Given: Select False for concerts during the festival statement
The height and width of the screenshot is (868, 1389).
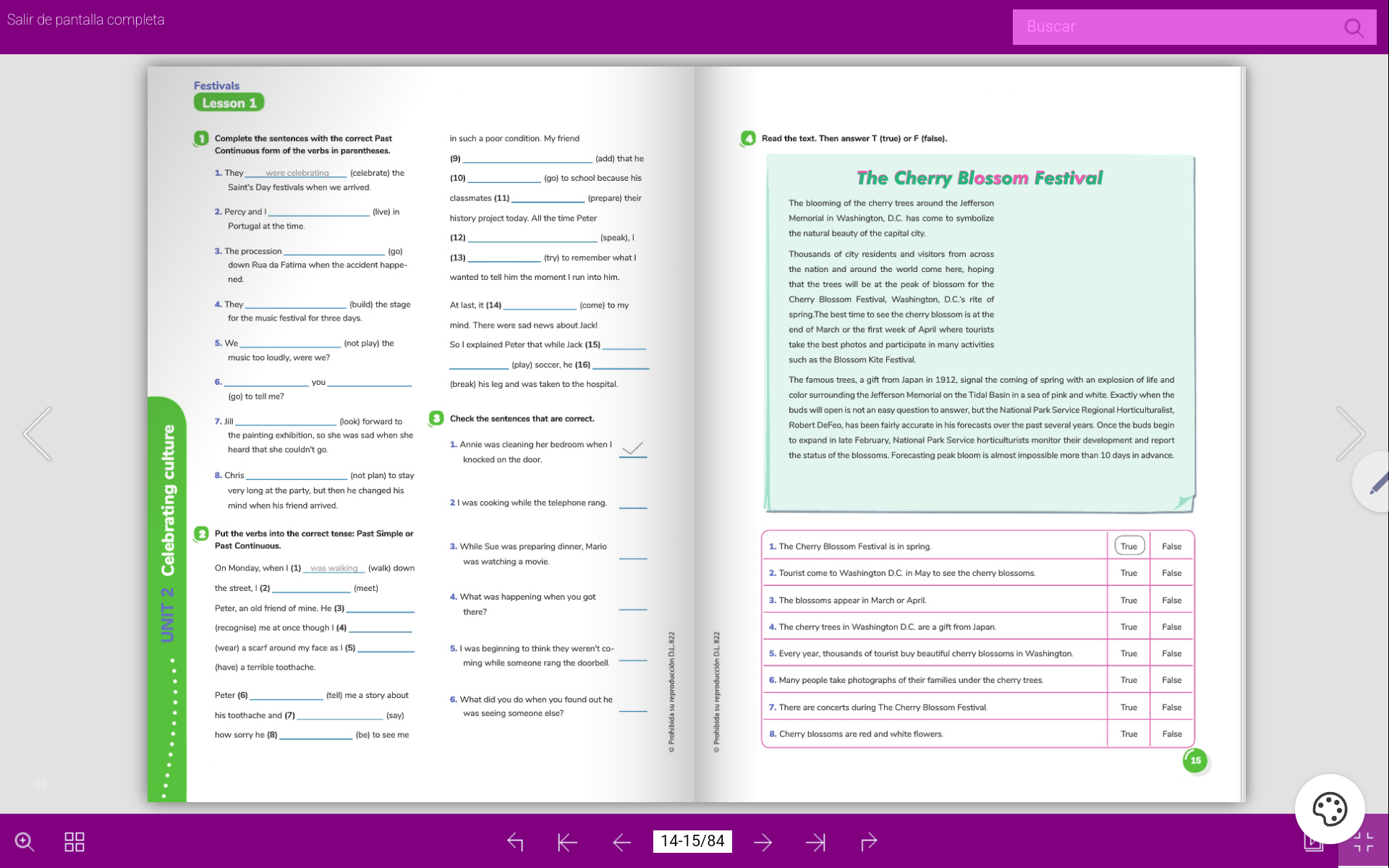Looking at the screenshot, I should 1171,707.
